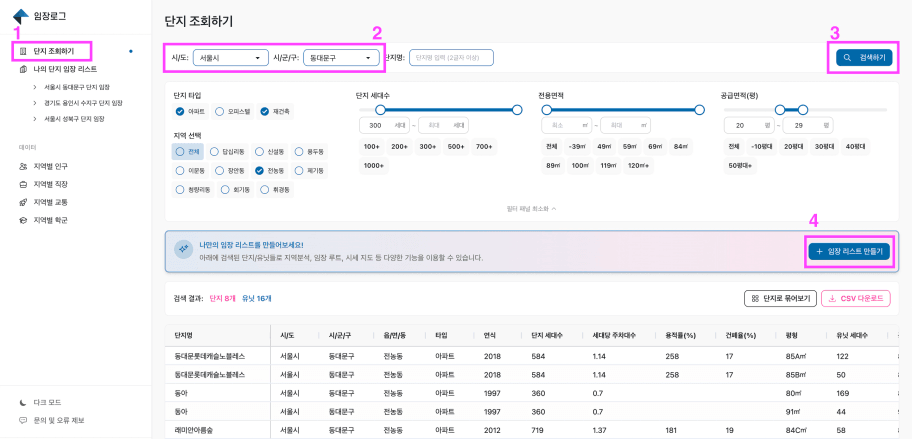Click the 지역별 학군 graduation cap icon
912x439 pixels.
click(23, 219)
